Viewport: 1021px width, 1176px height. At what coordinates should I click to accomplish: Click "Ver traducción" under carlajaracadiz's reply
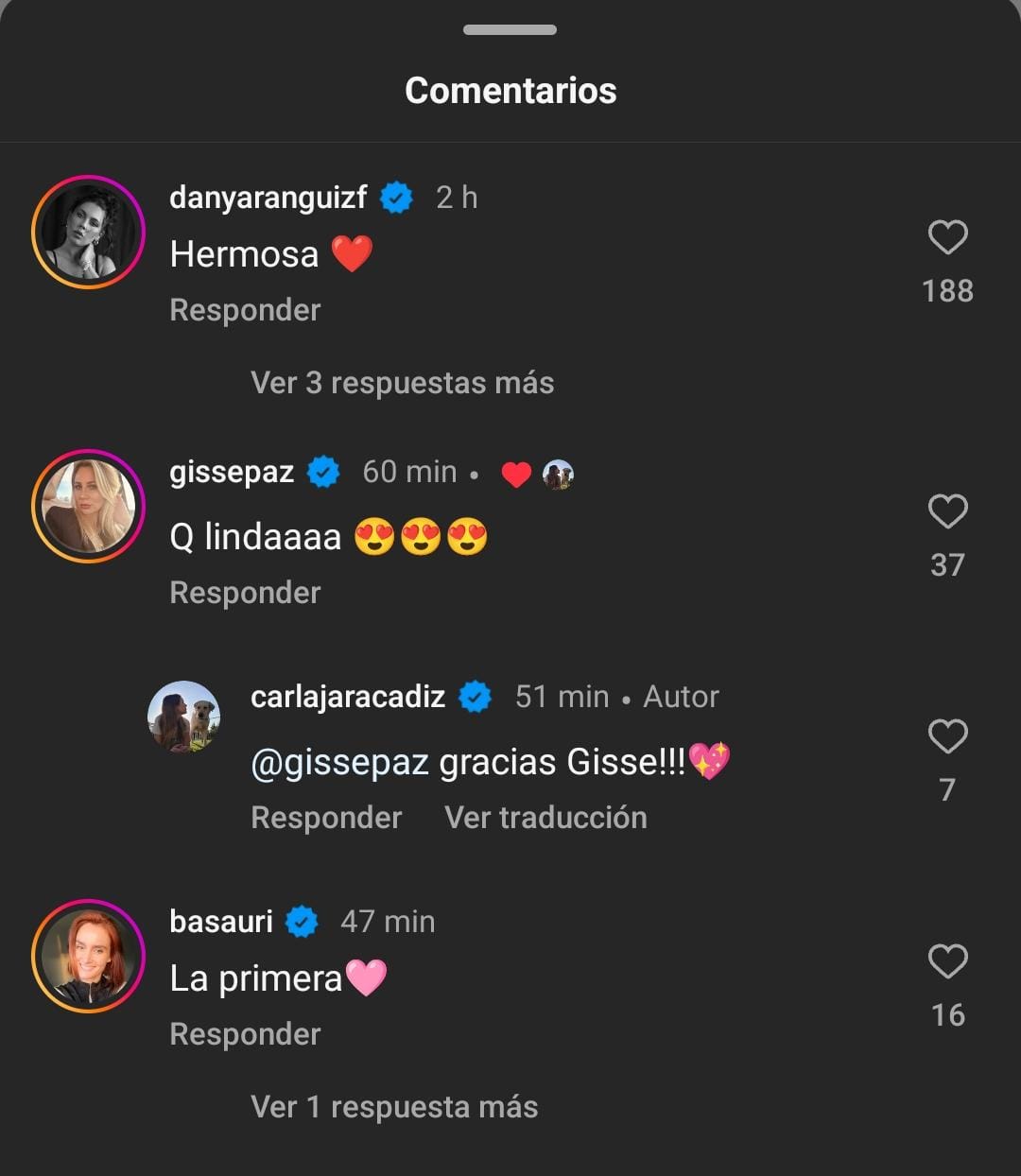coord(545,818)
